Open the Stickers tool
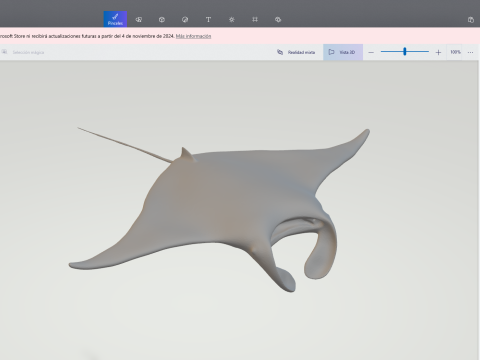The height and width of the screenshot is (360, 480). coord(185,20)
